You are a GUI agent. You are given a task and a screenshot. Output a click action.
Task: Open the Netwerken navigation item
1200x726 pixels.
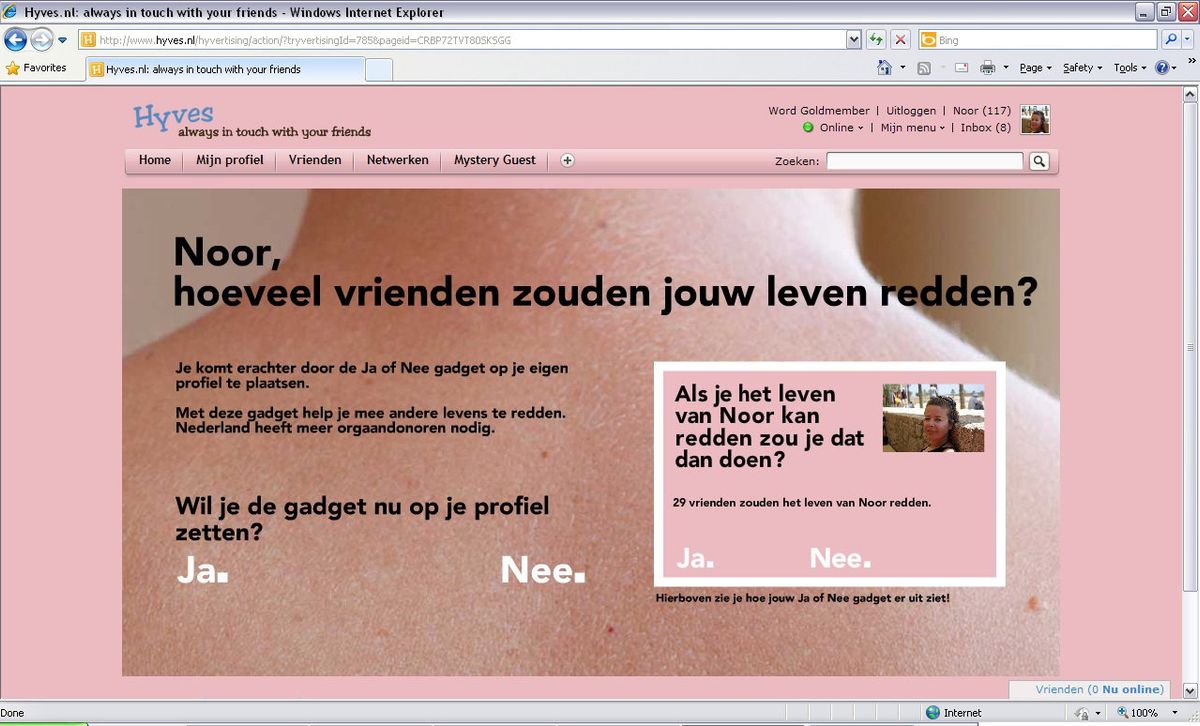(x=397, y=160)
